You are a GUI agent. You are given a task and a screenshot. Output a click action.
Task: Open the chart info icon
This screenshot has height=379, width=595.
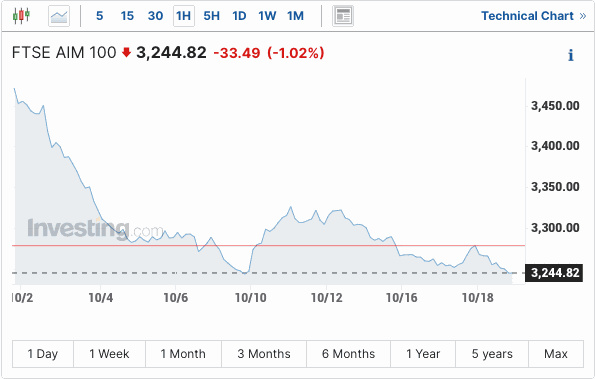coord(570,55)
